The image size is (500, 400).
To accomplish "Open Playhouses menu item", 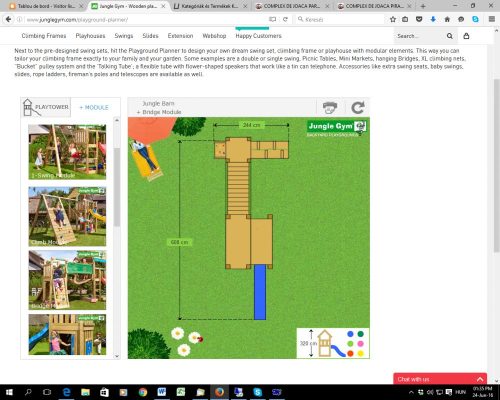I will tap(90, 36).
